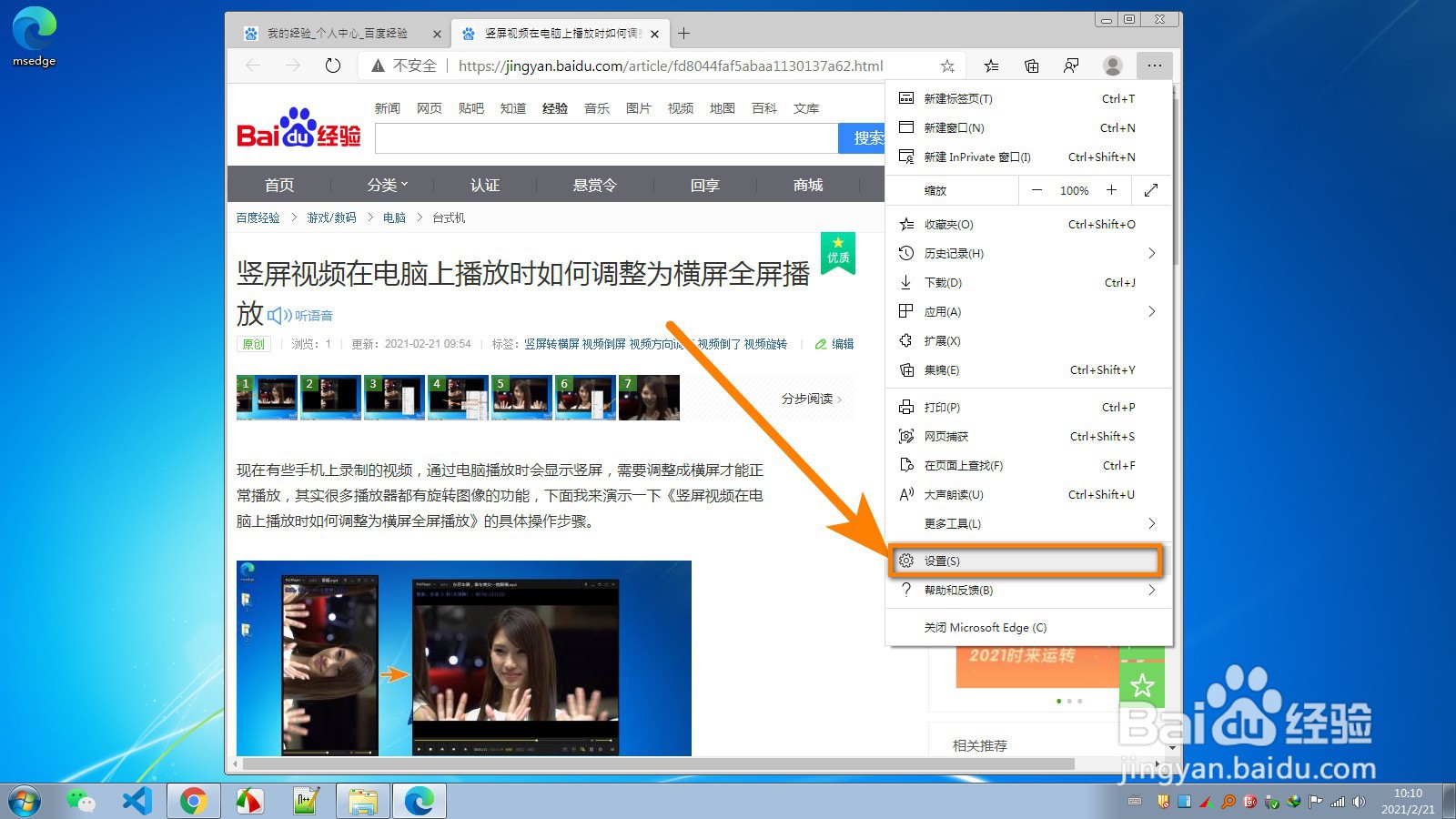Select 新建窗口(N) menu item
Image resolution: width=1456 pixels, height=819 pixels.
[1029, 127]
